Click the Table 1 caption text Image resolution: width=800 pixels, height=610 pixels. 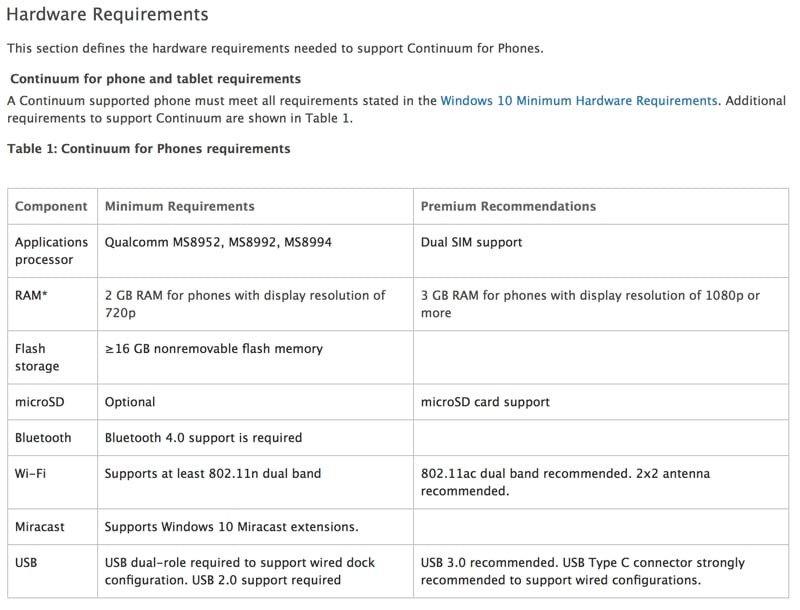149,148
